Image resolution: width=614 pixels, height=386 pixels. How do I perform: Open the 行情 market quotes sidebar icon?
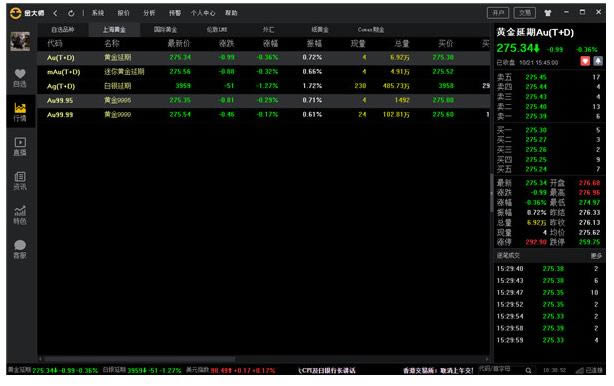tap(20, 112)
